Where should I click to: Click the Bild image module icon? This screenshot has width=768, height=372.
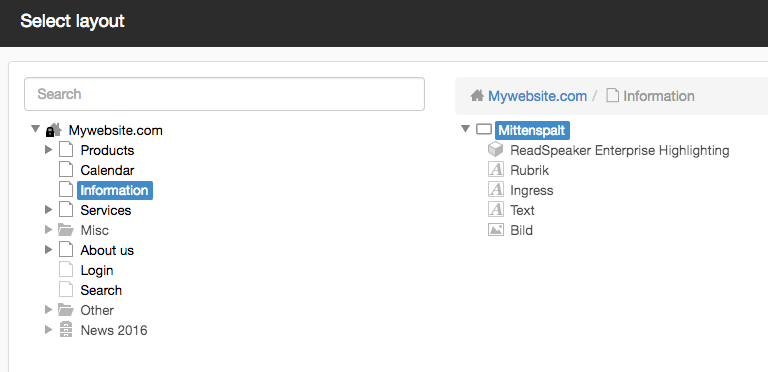coord(496,230)
